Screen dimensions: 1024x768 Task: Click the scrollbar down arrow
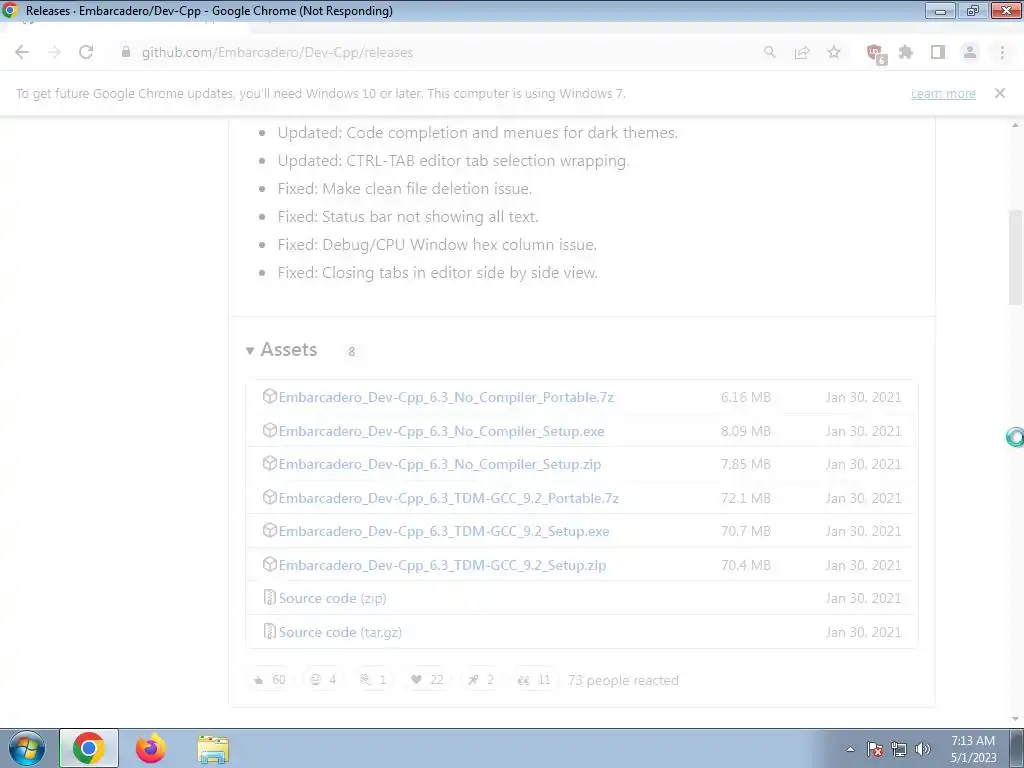click(1016, 719)
